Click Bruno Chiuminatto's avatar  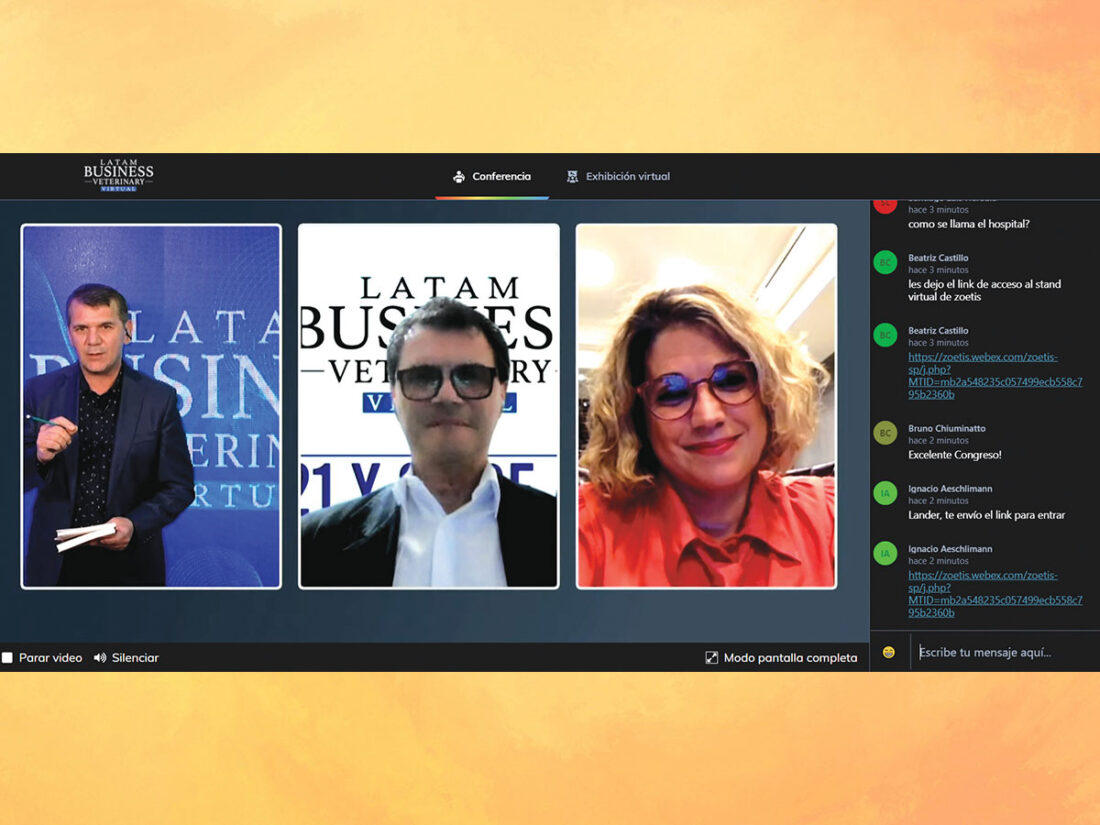pos(885,432)
